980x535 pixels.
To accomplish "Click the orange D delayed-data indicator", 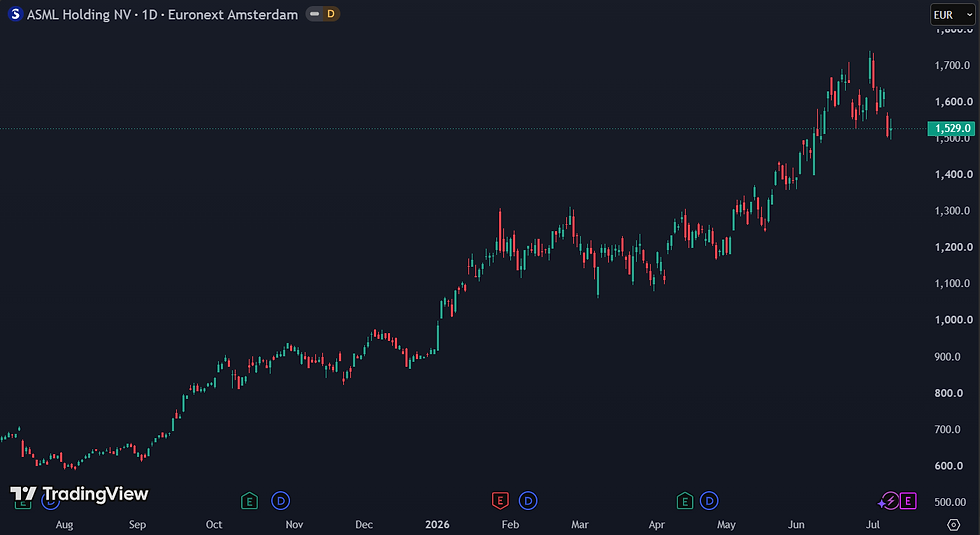I will point(331,14).
